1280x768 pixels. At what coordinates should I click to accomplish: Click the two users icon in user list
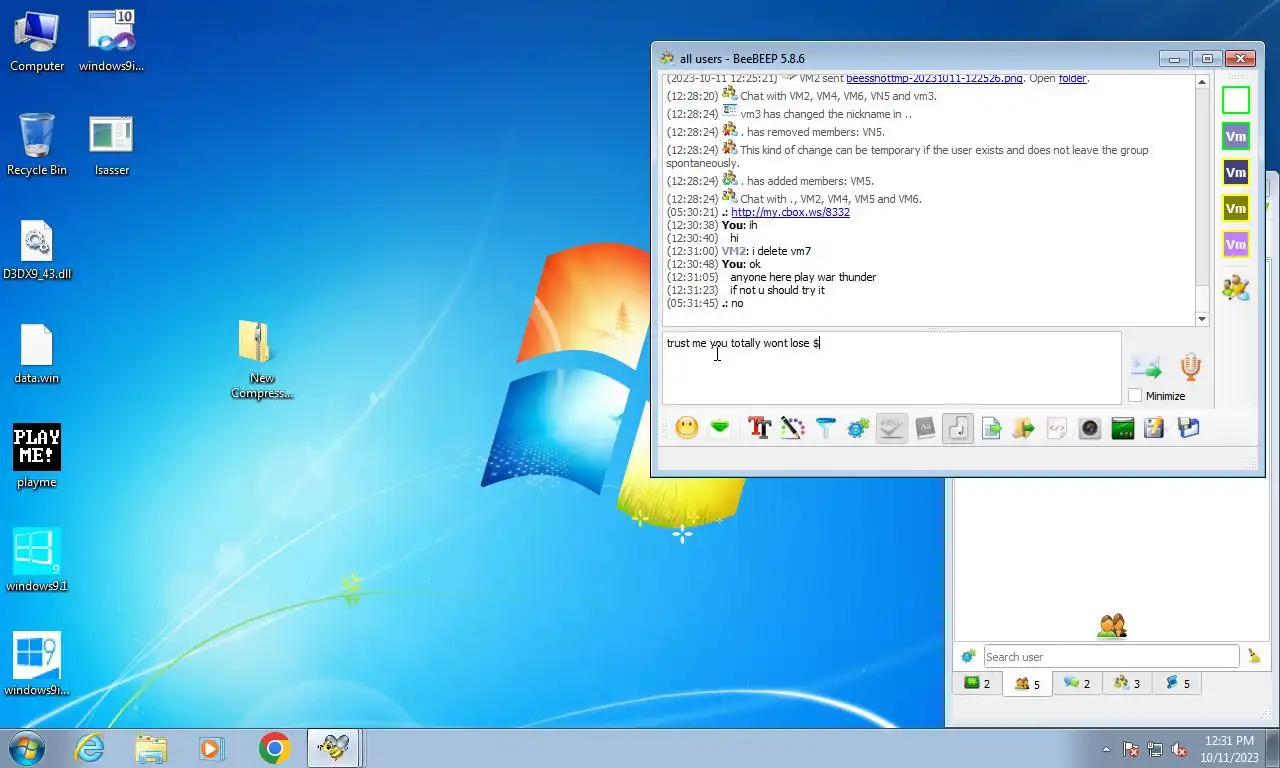pos(1112,626)
